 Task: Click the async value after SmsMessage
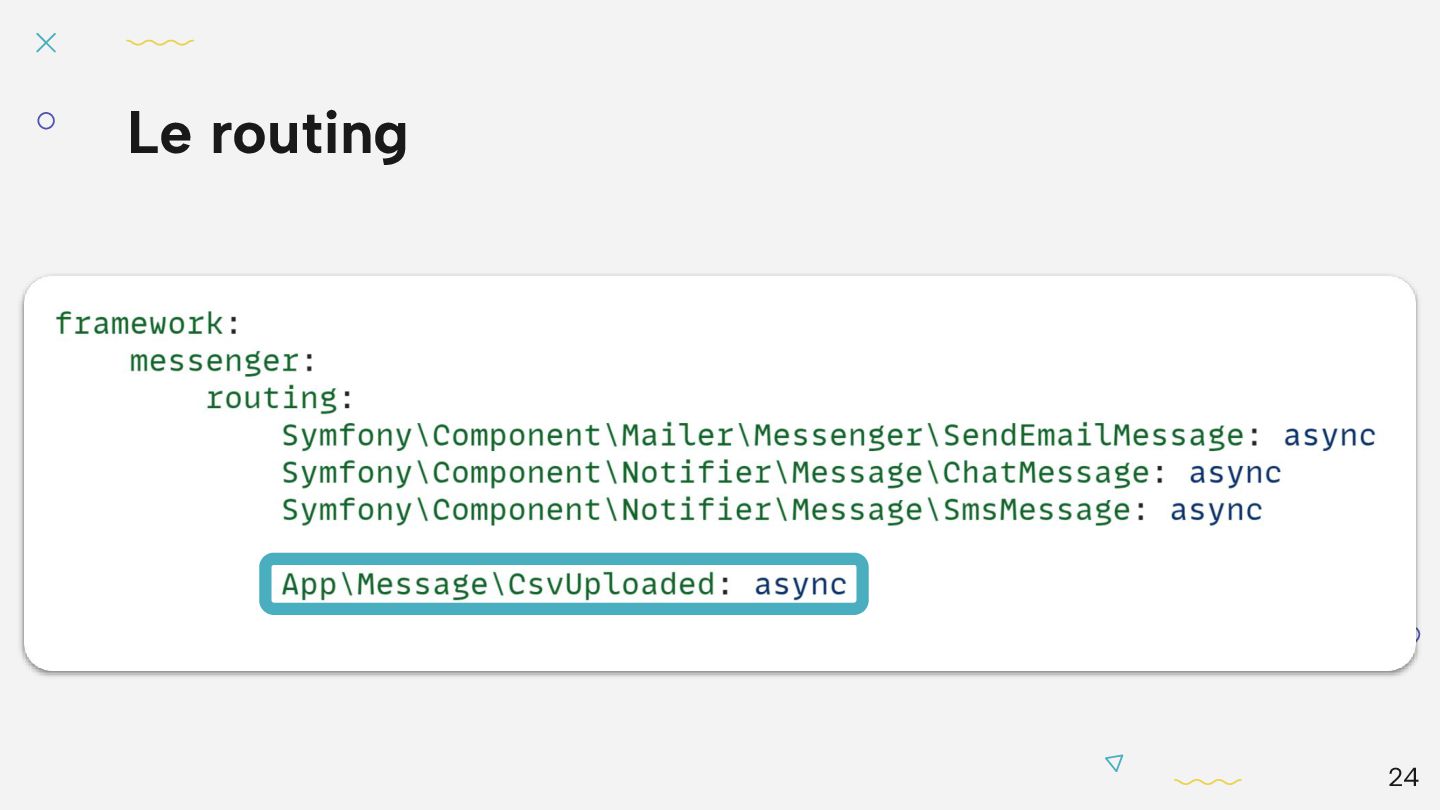point(1216,510)
